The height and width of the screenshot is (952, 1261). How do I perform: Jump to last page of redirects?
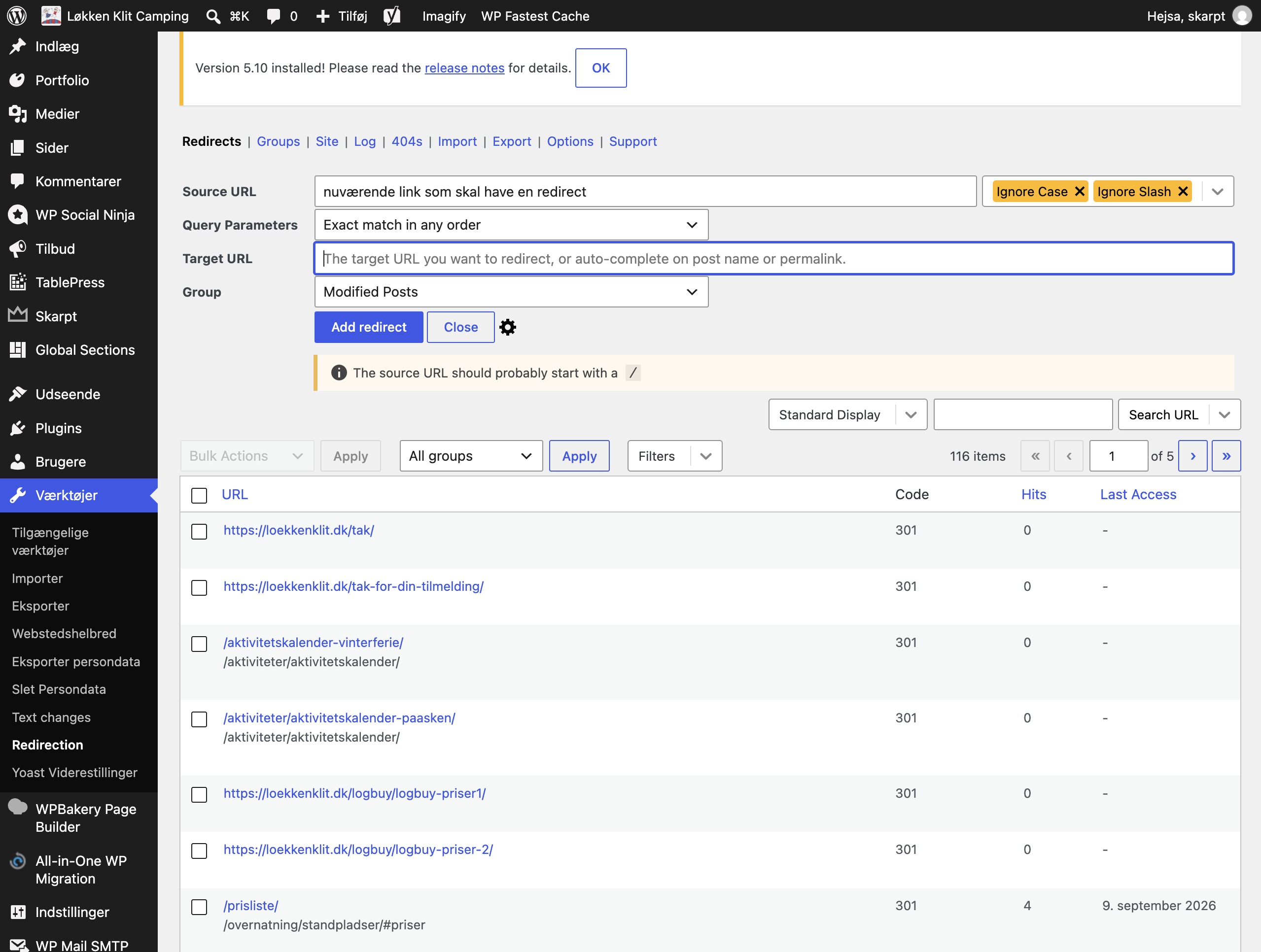1226,456
